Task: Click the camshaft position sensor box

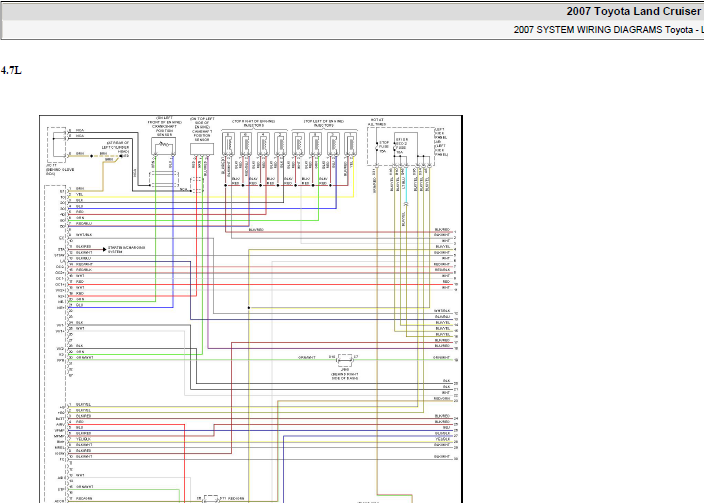Action: [202, 149]
